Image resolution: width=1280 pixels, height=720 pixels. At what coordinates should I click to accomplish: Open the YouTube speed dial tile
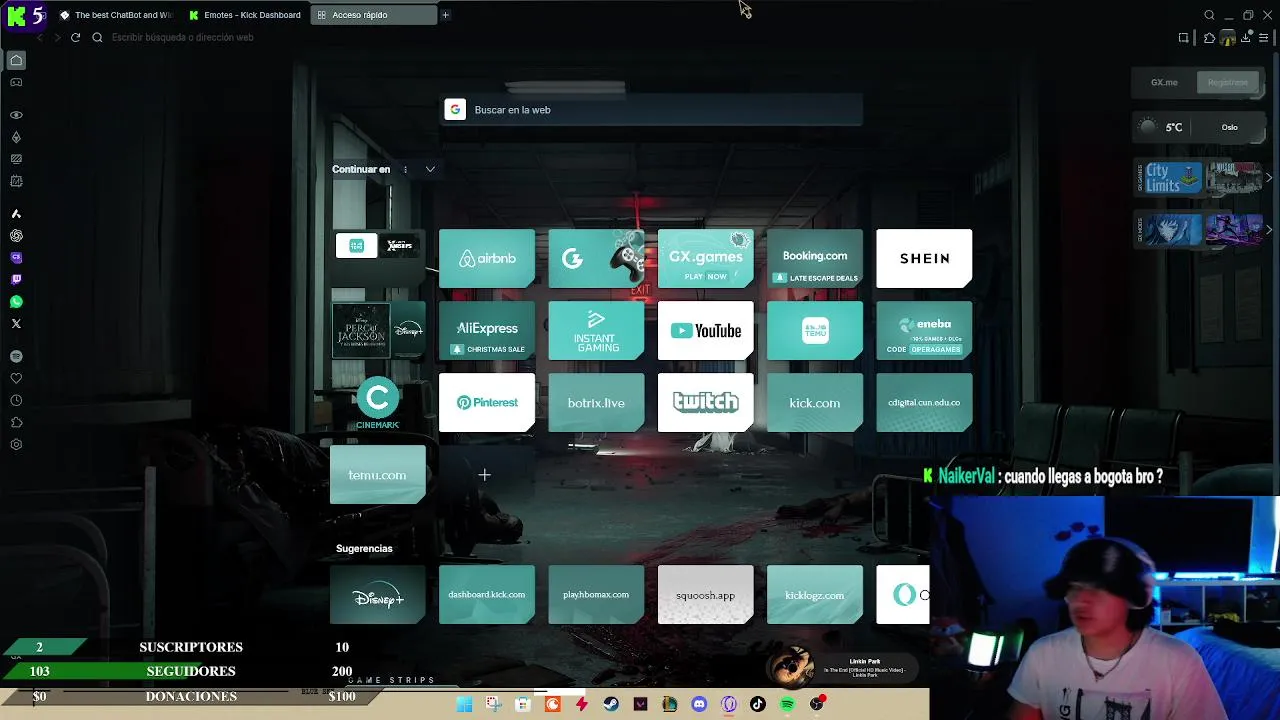tap(705, 330)
